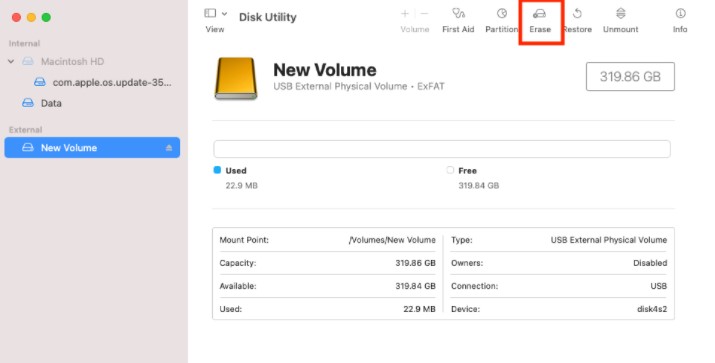Click the green zoom window button

pos(46,17)
